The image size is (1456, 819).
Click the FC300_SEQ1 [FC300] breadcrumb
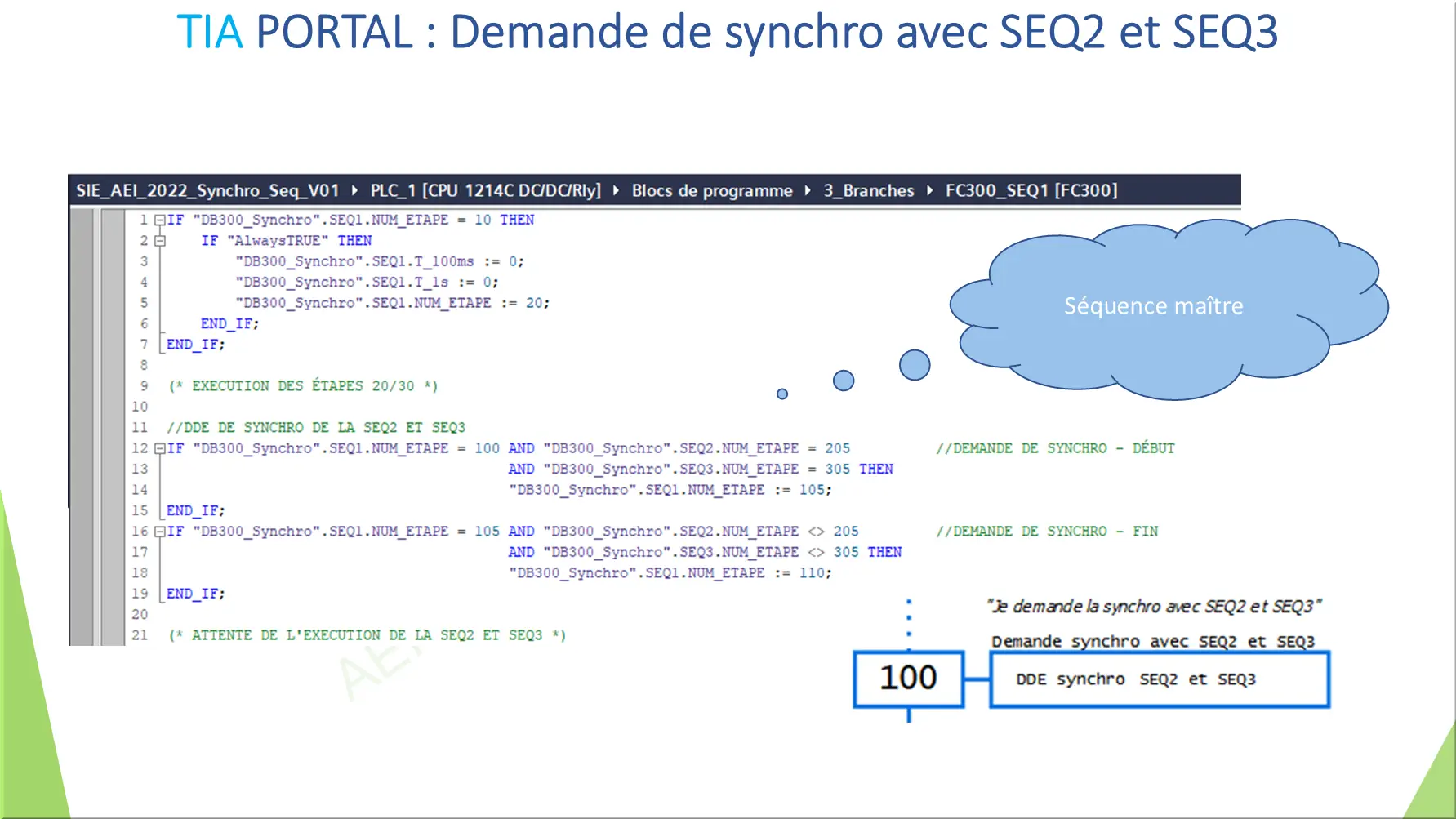coord(1031,190)
